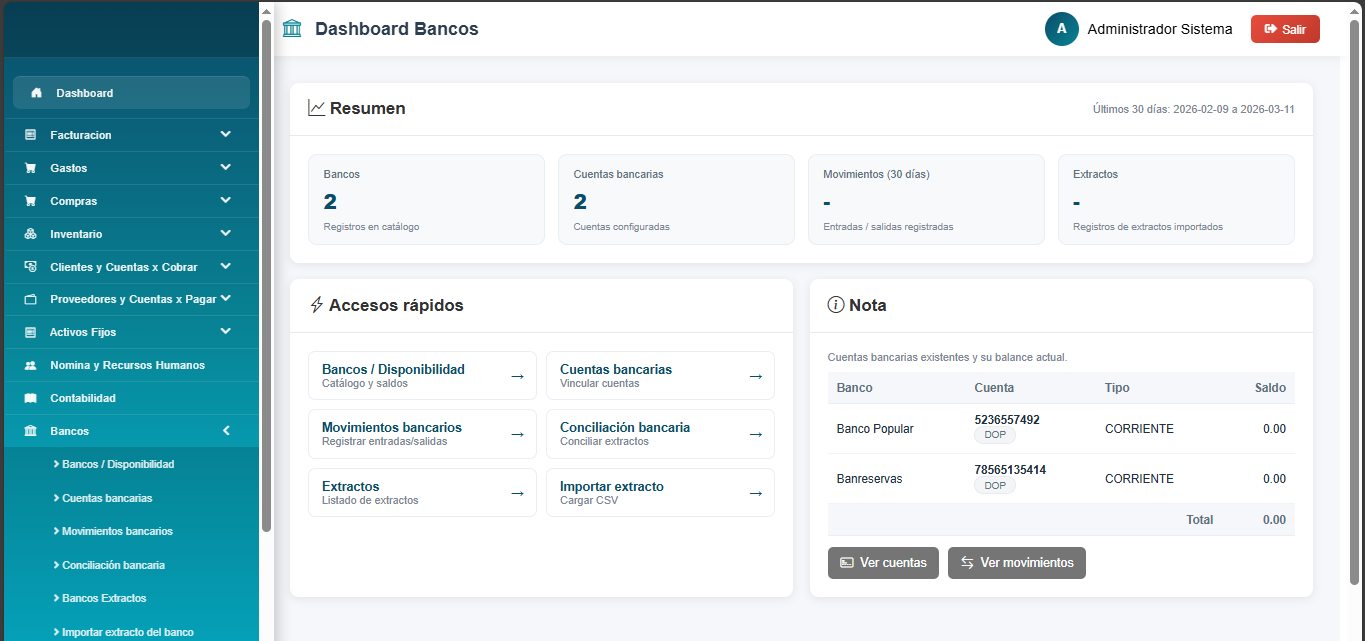Click the Ver movimientos button
Screen dimensions: 1365x641
point(1016,563)
